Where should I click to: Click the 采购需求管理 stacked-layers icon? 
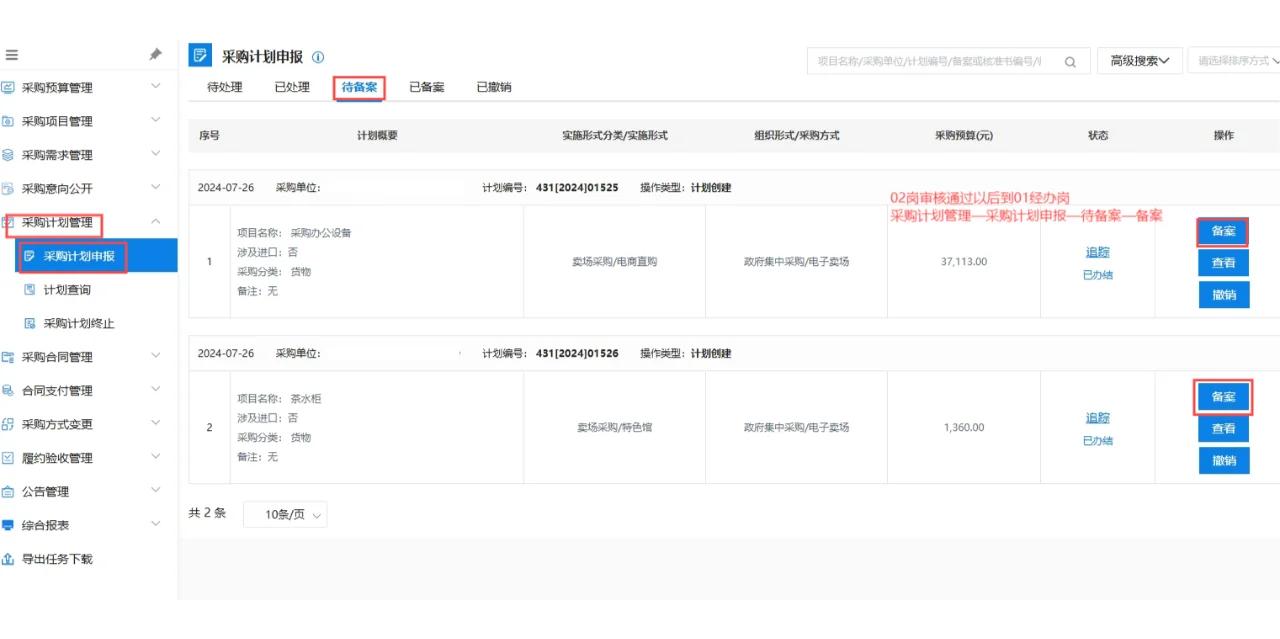8,155
